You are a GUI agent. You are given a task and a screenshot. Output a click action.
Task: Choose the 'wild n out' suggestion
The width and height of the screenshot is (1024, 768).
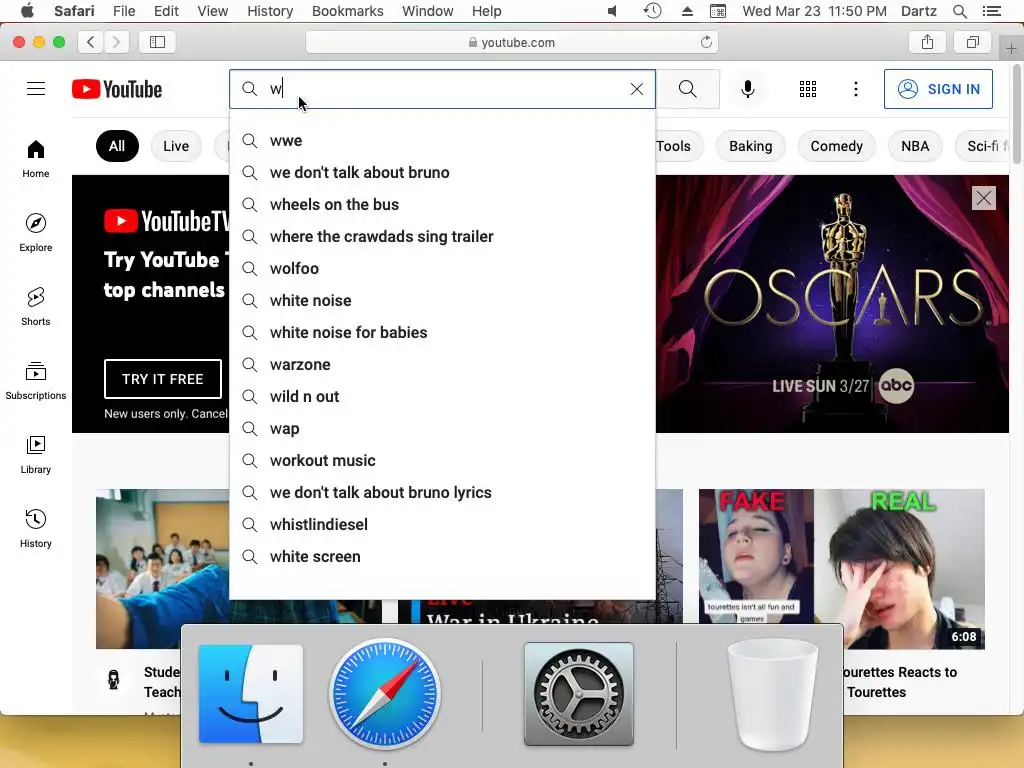point(442,396)
